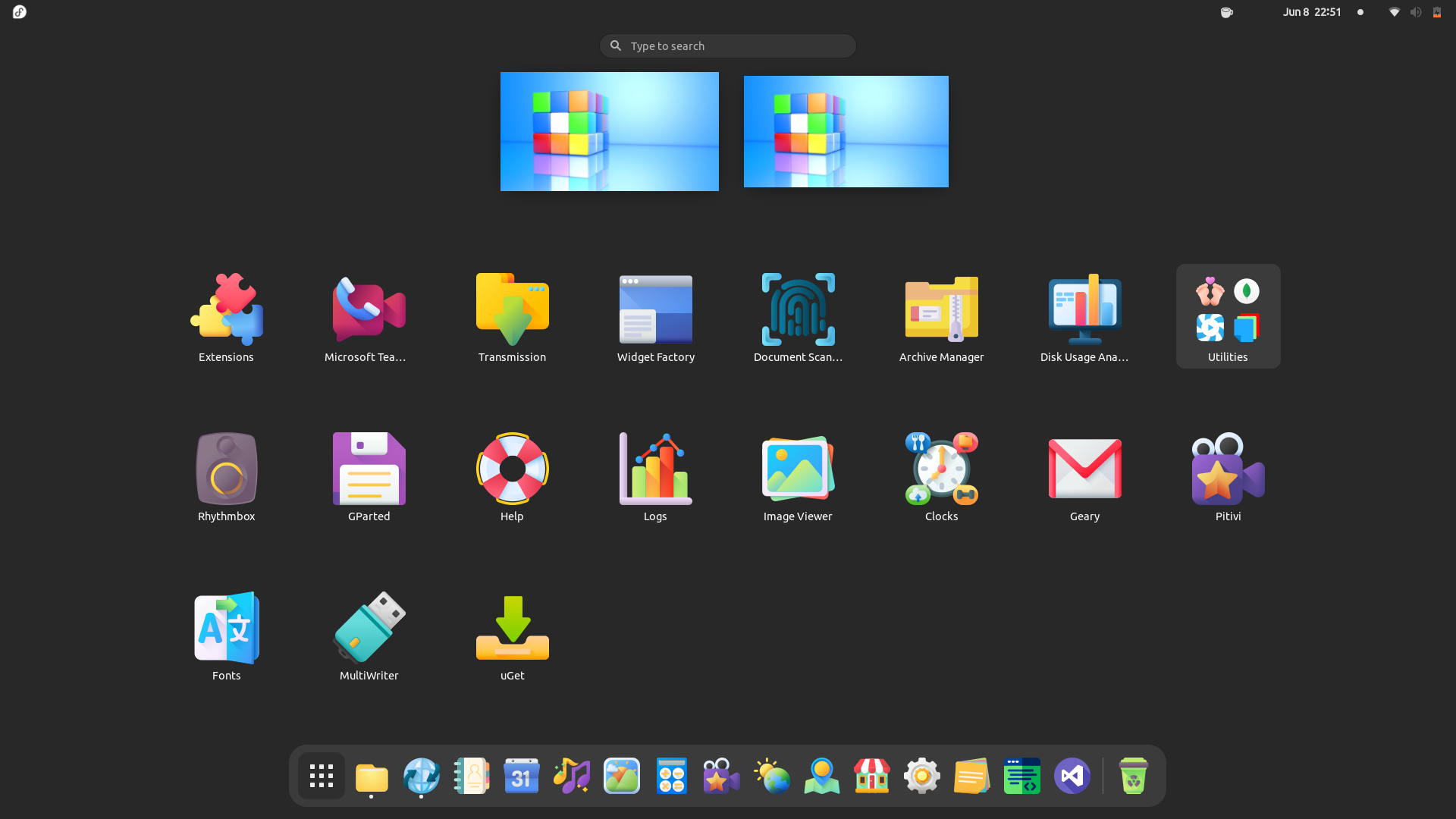Open the star camera app in dock
Viewport: 1456px width, 819px height.
(x=722, y=776)
